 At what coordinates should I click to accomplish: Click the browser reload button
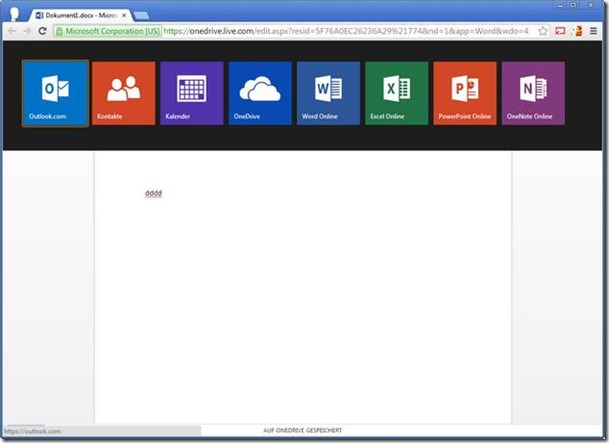pos(42,31)
